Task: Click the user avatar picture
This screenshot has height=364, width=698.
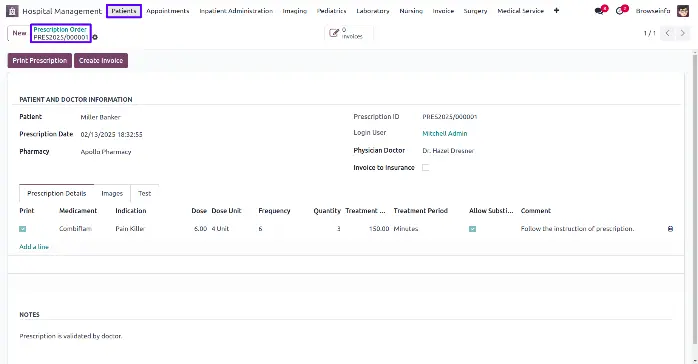Action: pyautogui.click(x=683, y=11)
